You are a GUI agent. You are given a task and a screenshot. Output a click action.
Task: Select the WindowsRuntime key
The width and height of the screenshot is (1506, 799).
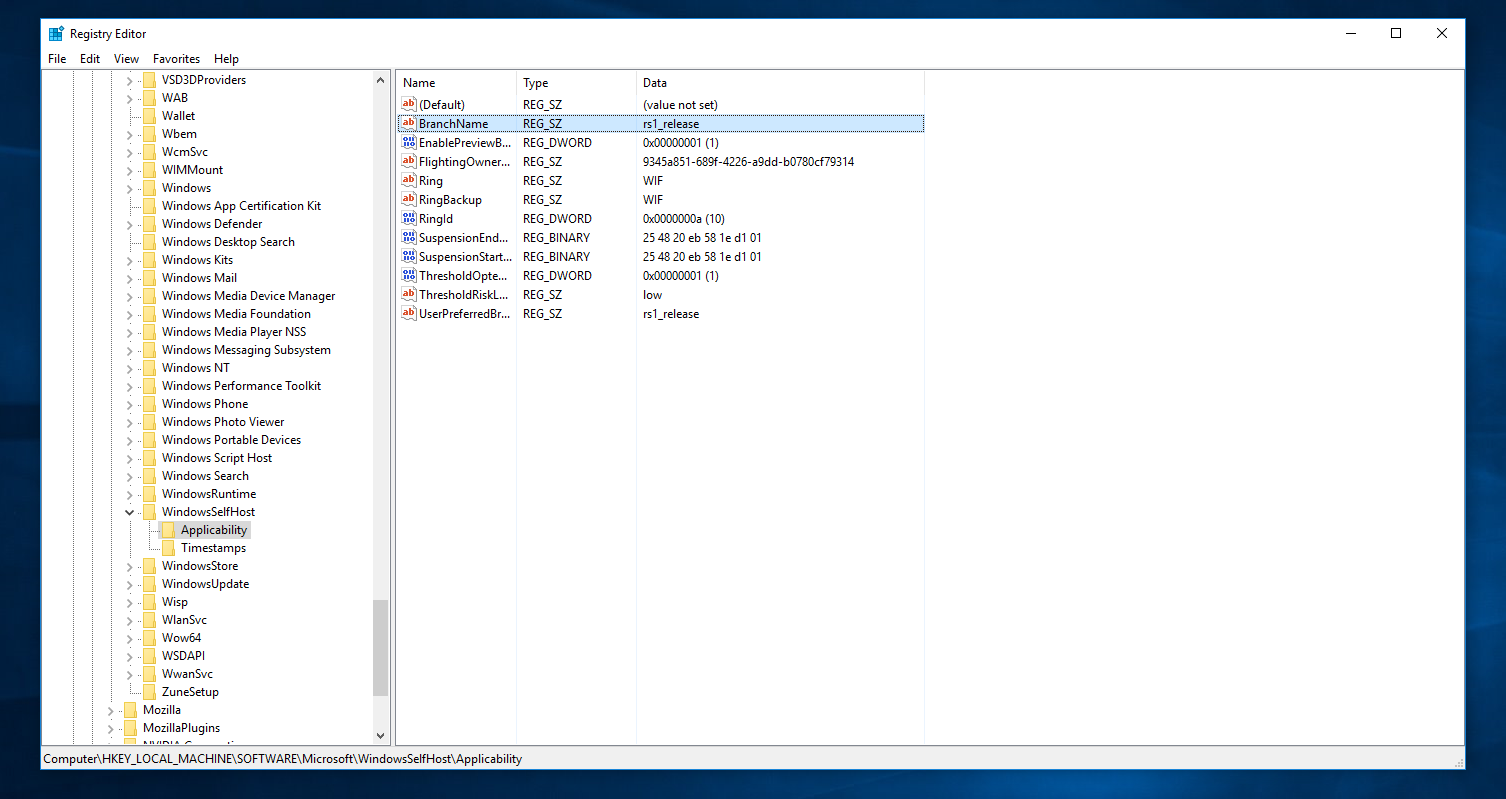tap(209, 494)
